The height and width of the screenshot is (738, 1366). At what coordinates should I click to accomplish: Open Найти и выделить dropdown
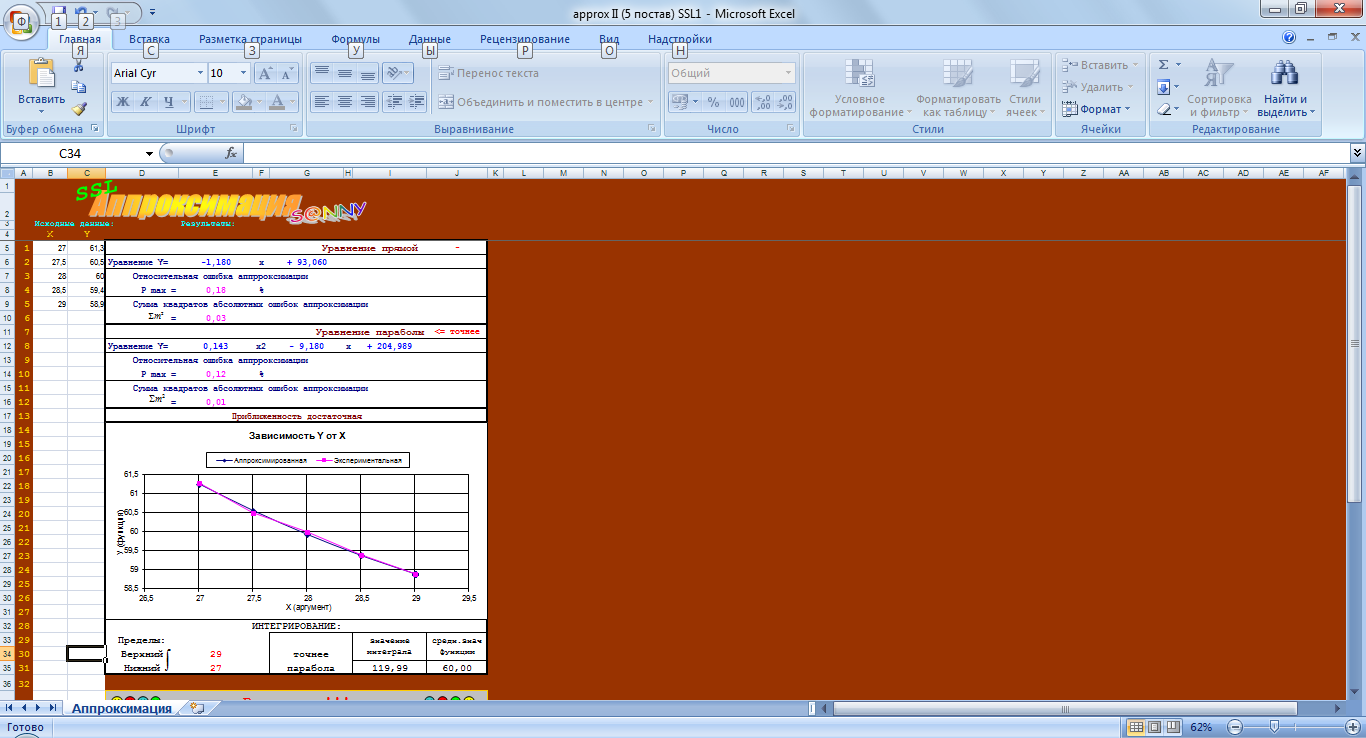pos(1285,88)
